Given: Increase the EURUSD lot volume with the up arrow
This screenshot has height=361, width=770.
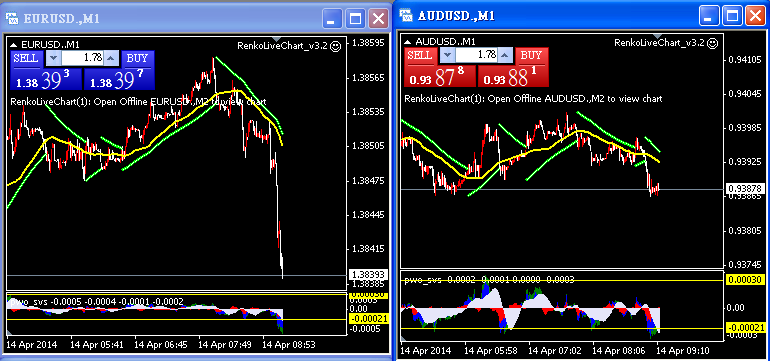Looking at the screenshot, I should [x=111, y=58].
